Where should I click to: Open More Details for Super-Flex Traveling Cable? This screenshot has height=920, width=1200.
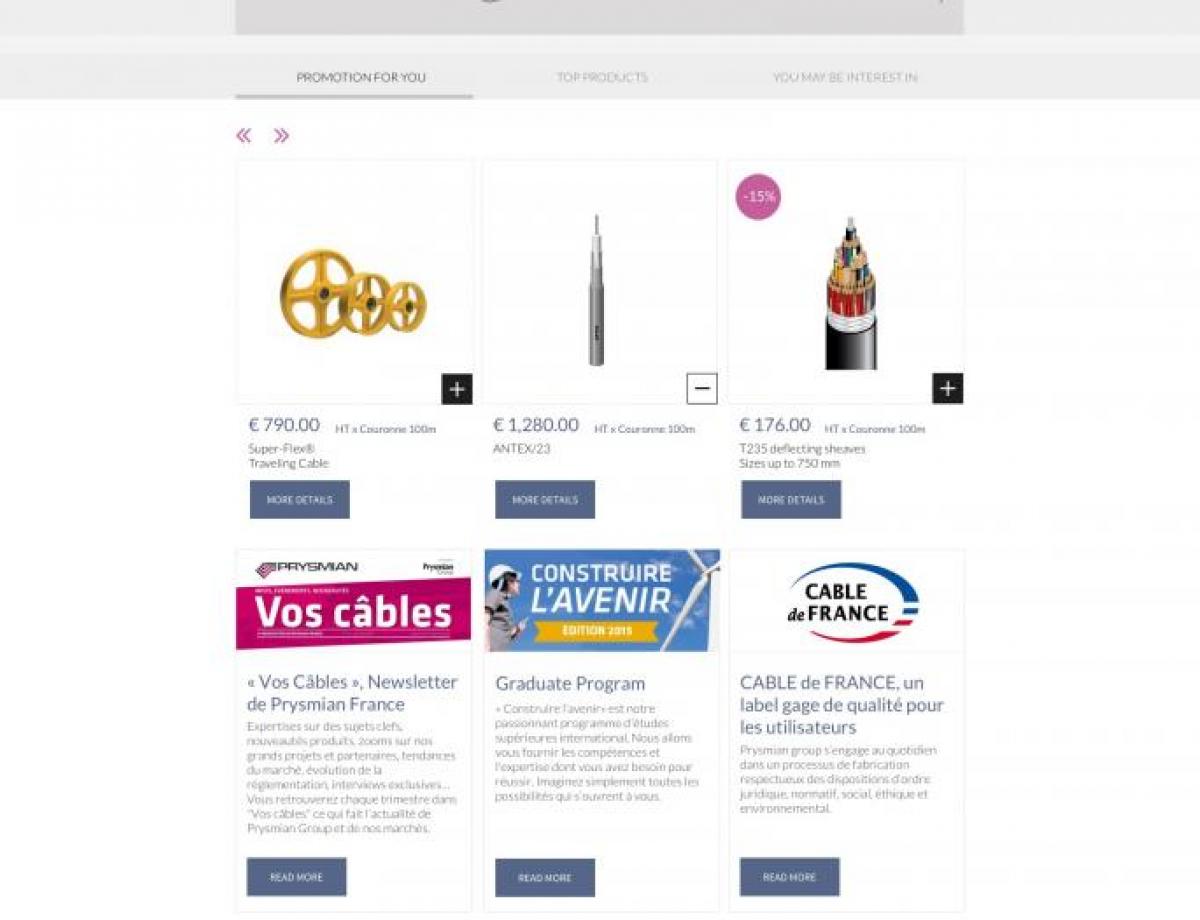300,499
